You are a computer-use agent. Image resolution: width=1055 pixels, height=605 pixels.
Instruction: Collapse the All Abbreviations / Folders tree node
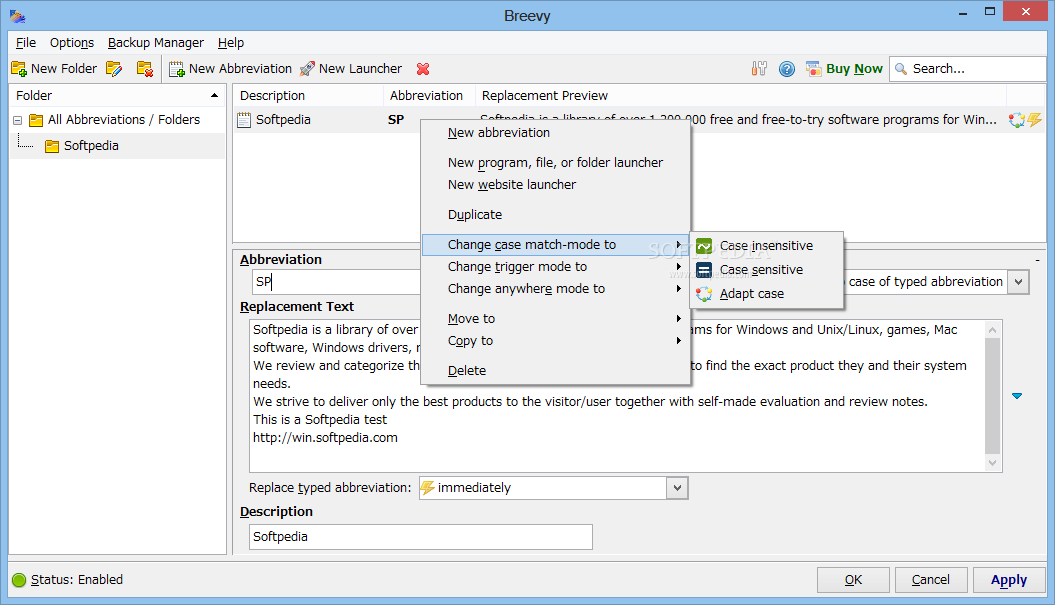[x=17, y=120]
